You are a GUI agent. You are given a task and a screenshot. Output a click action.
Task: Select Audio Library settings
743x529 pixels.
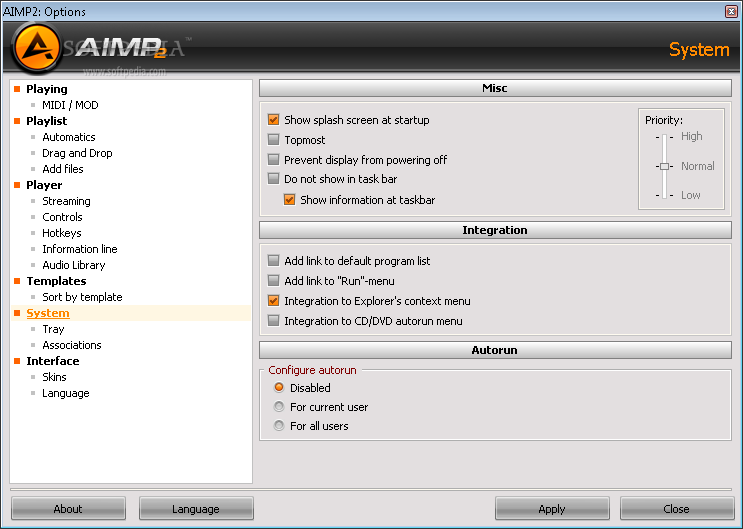click(x=73, y=265)
